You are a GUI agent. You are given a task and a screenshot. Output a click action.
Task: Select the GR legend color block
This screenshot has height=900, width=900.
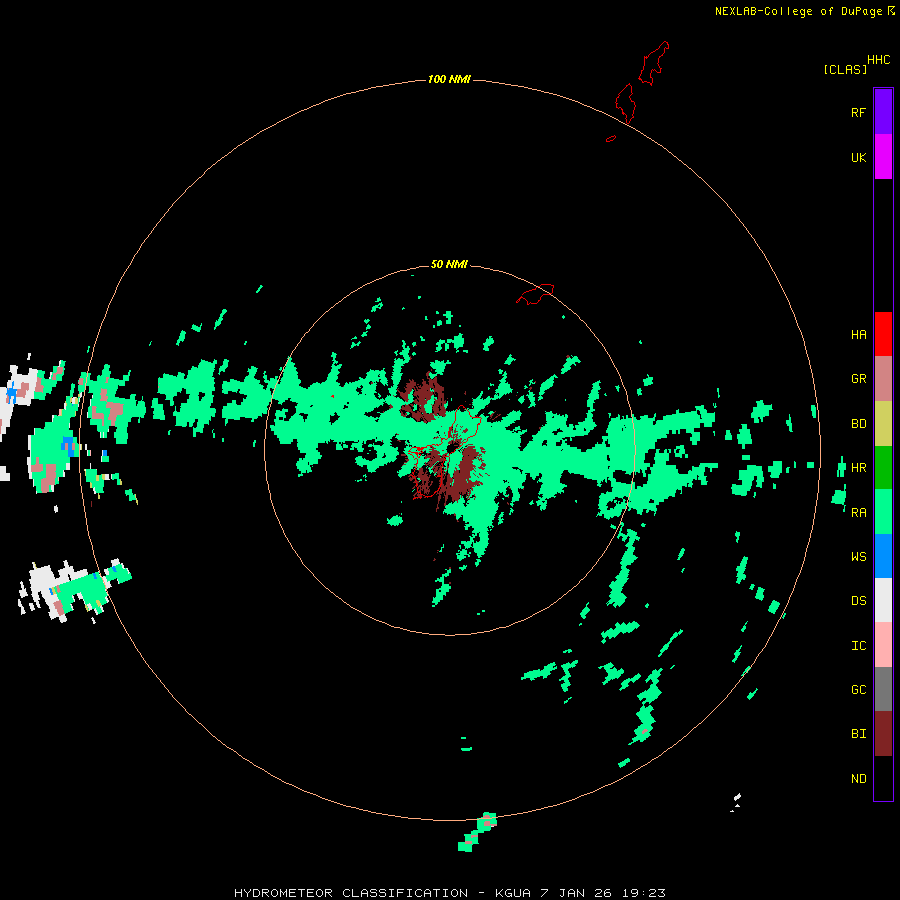tap(883, 378)
